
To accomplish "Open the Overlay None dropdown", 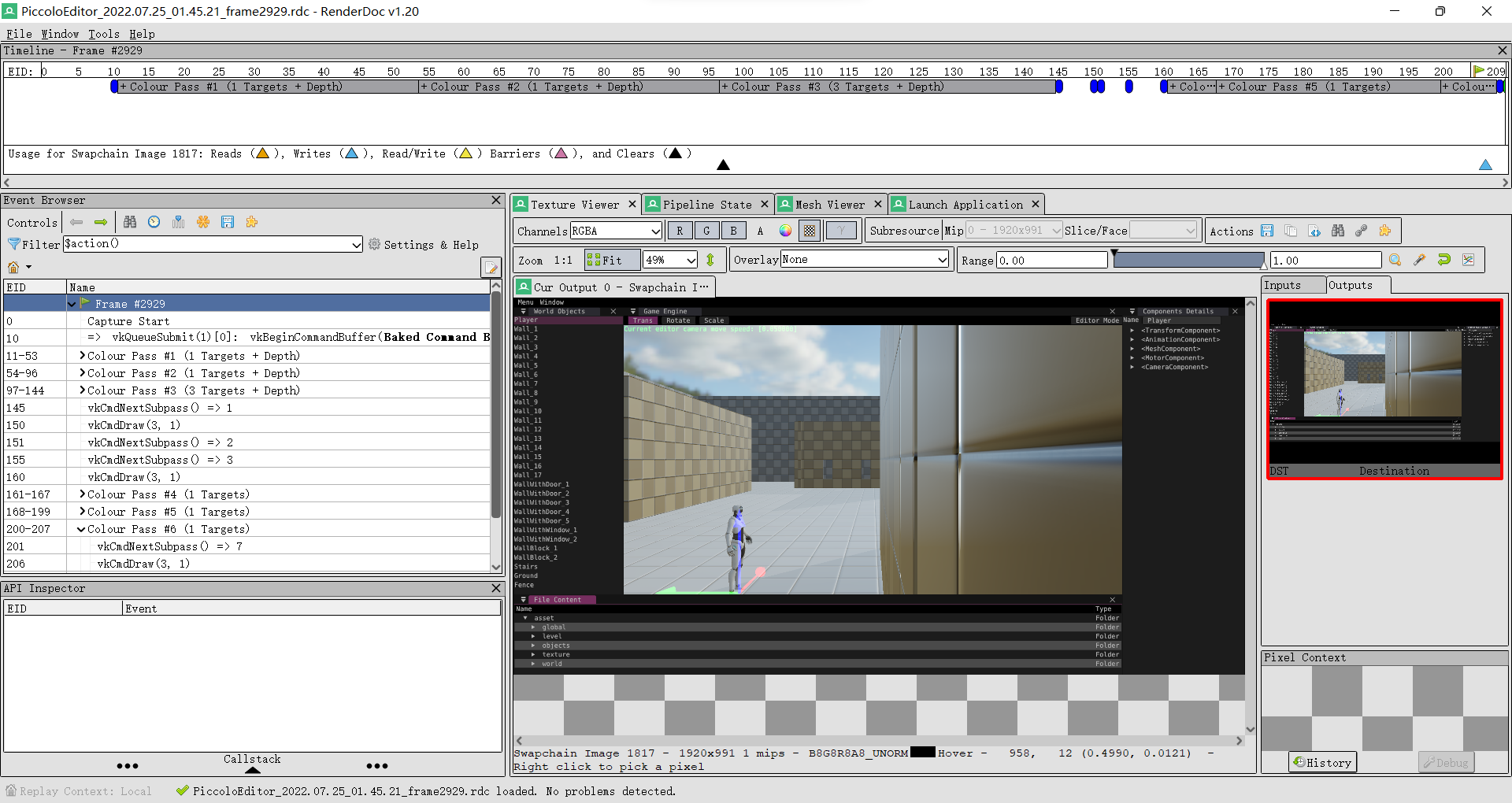I will click(x=865, y=260).
